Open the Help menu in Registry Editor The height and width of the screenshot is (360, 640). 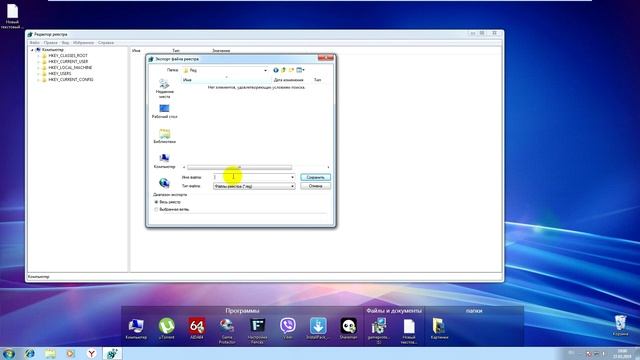pos(106,42)
